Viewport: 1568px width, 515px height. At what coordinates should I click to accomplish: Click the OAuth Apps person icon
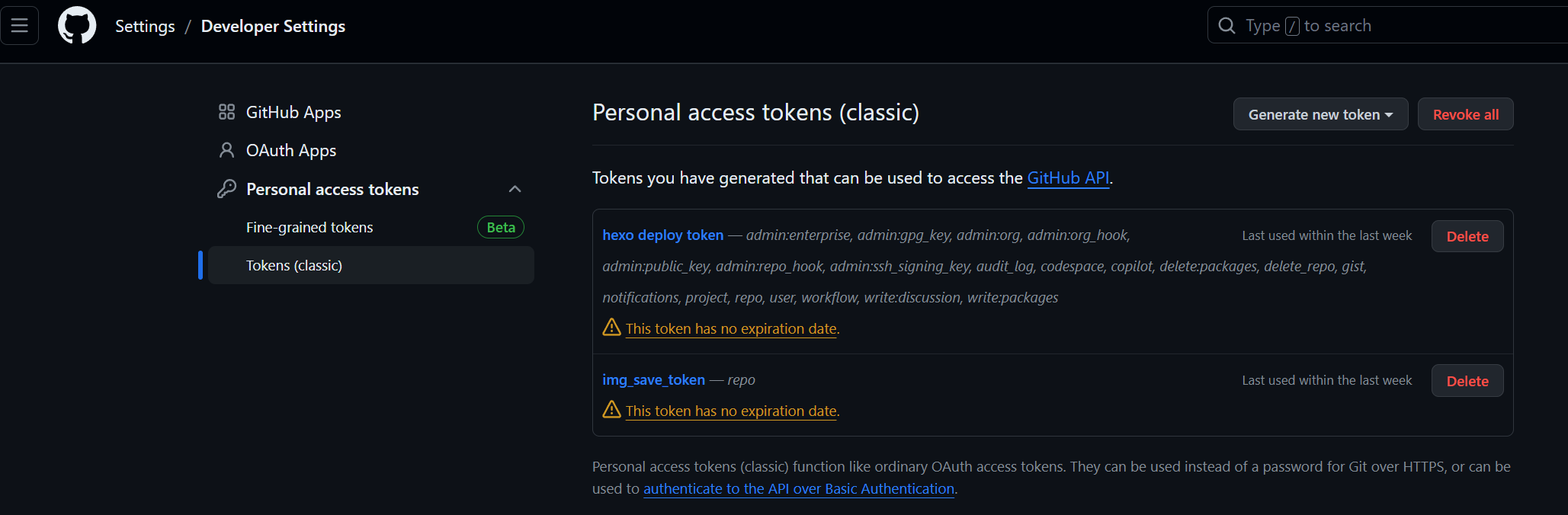pyautogui.click(x=226, y=150)
